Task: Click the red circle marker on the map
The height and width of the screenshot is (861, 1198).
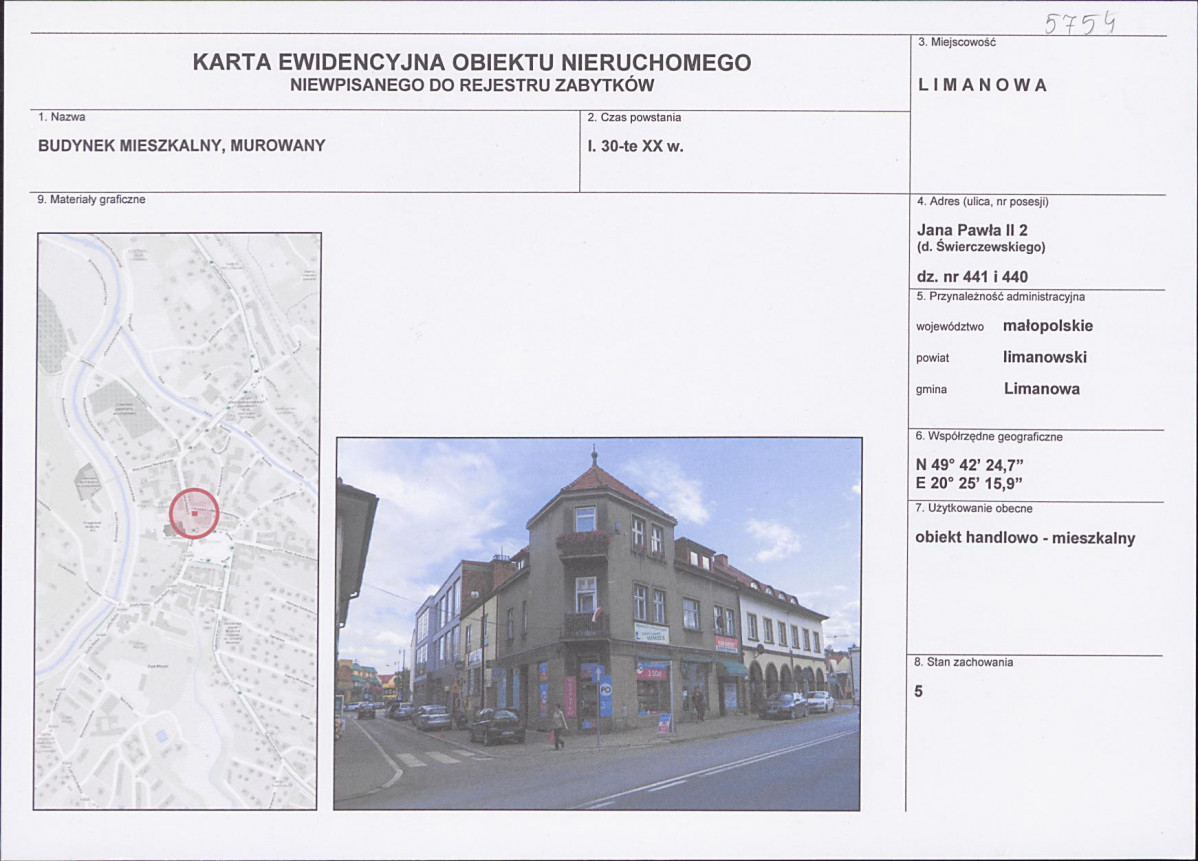Action: coord(194,513)
